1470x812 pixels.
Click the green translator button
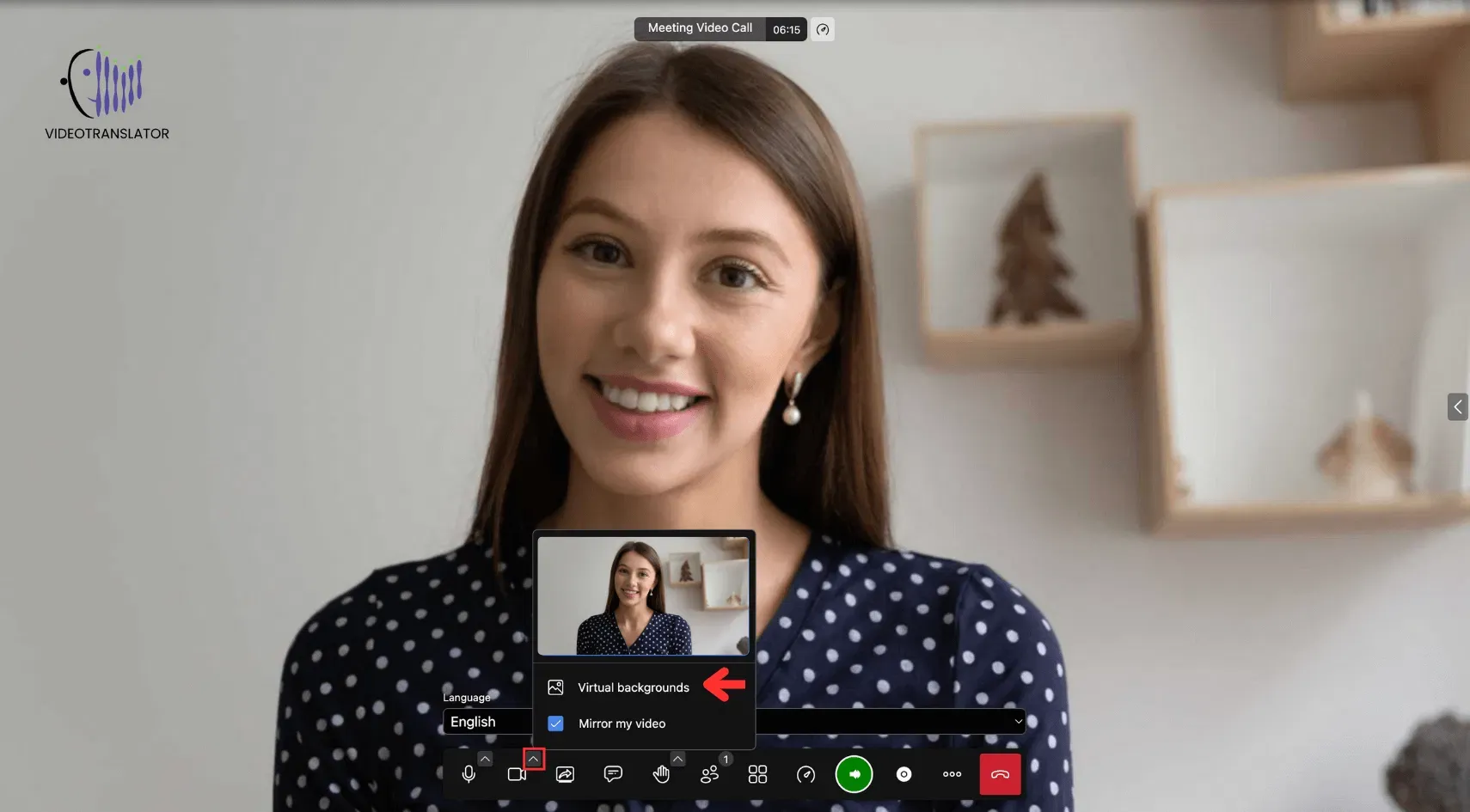(x=854, y=774)
